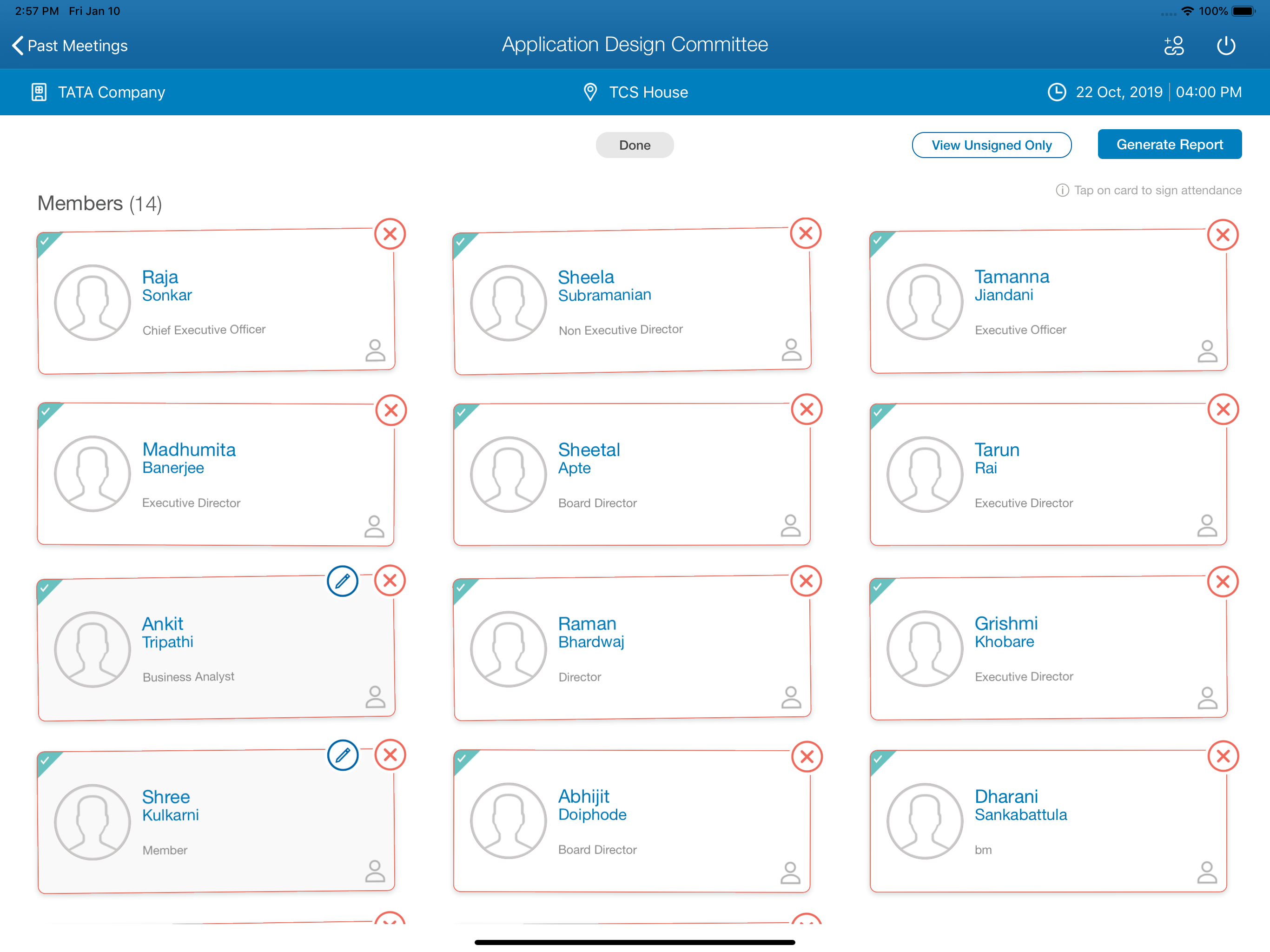Remove Tarun Rai with red X

[x=1223, y=410]
